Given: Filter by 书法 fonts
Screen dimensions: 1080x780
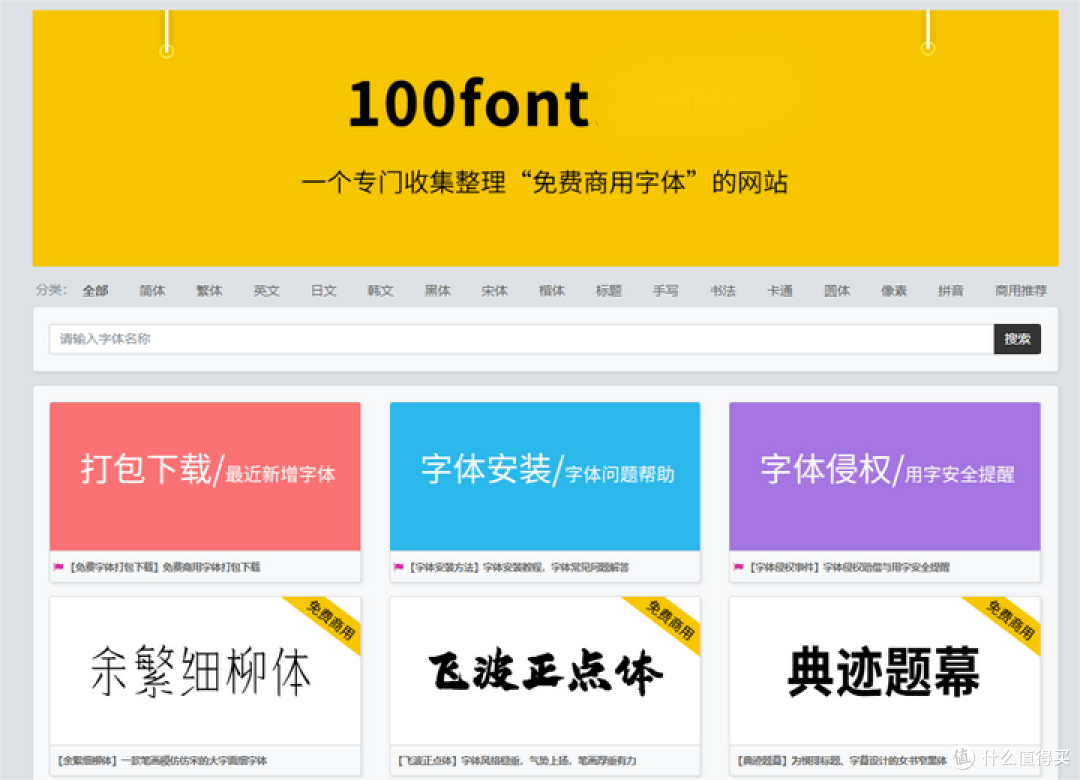Looking at the screenshot, I should click(723, 291).
